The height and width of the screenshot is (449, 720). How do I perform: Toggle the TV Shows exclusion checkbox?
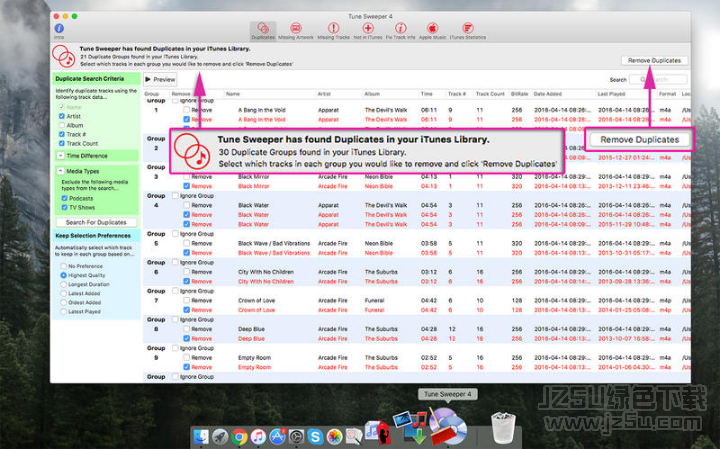pyautogui.click(x=64, y=208)
